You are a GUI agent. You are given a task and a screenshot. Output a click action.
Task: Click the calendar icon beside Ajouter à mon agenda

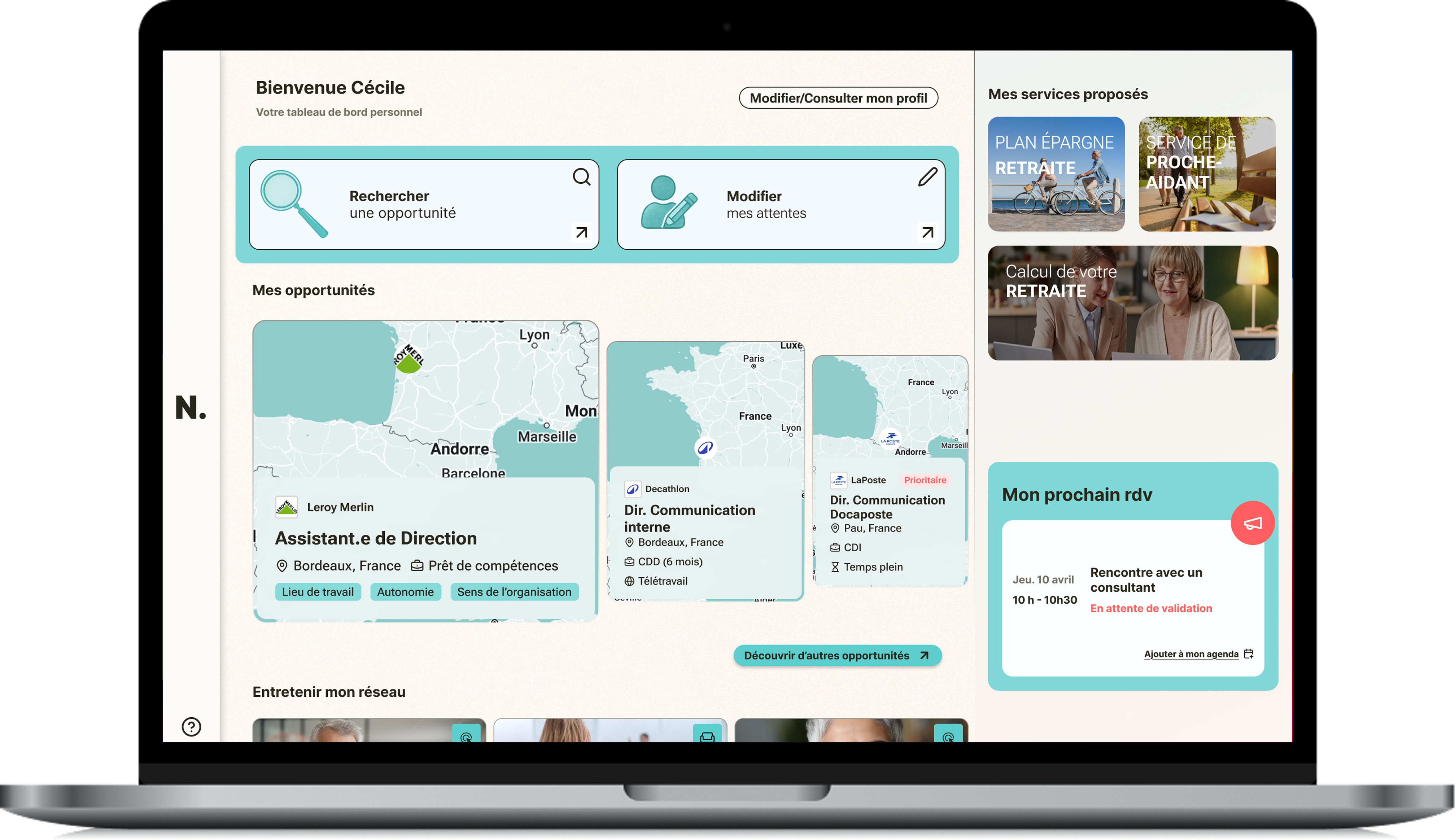click(1248, 654)
